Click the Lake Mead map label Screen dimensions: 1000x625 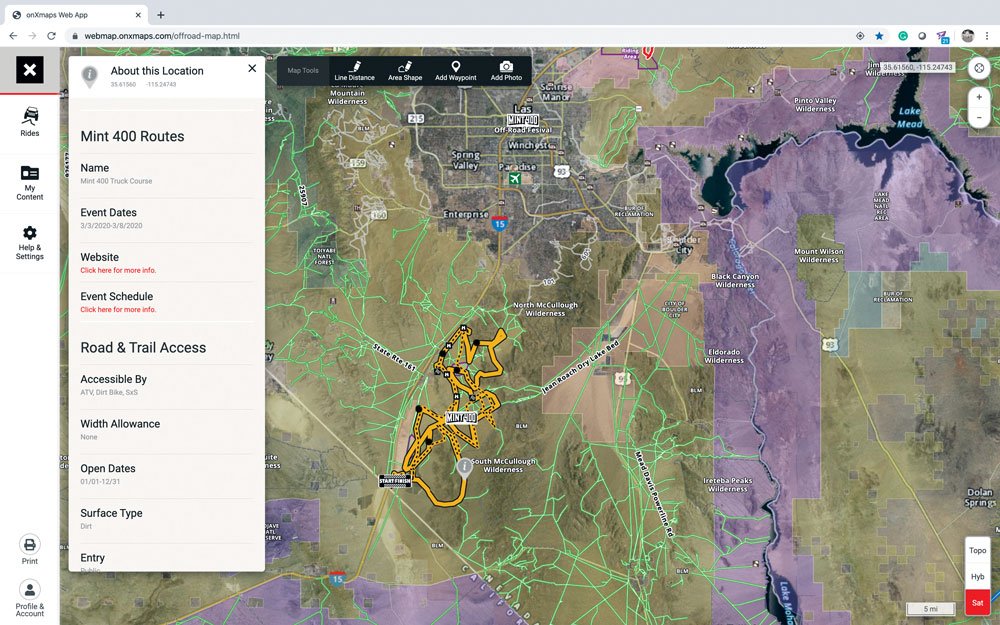909,117
